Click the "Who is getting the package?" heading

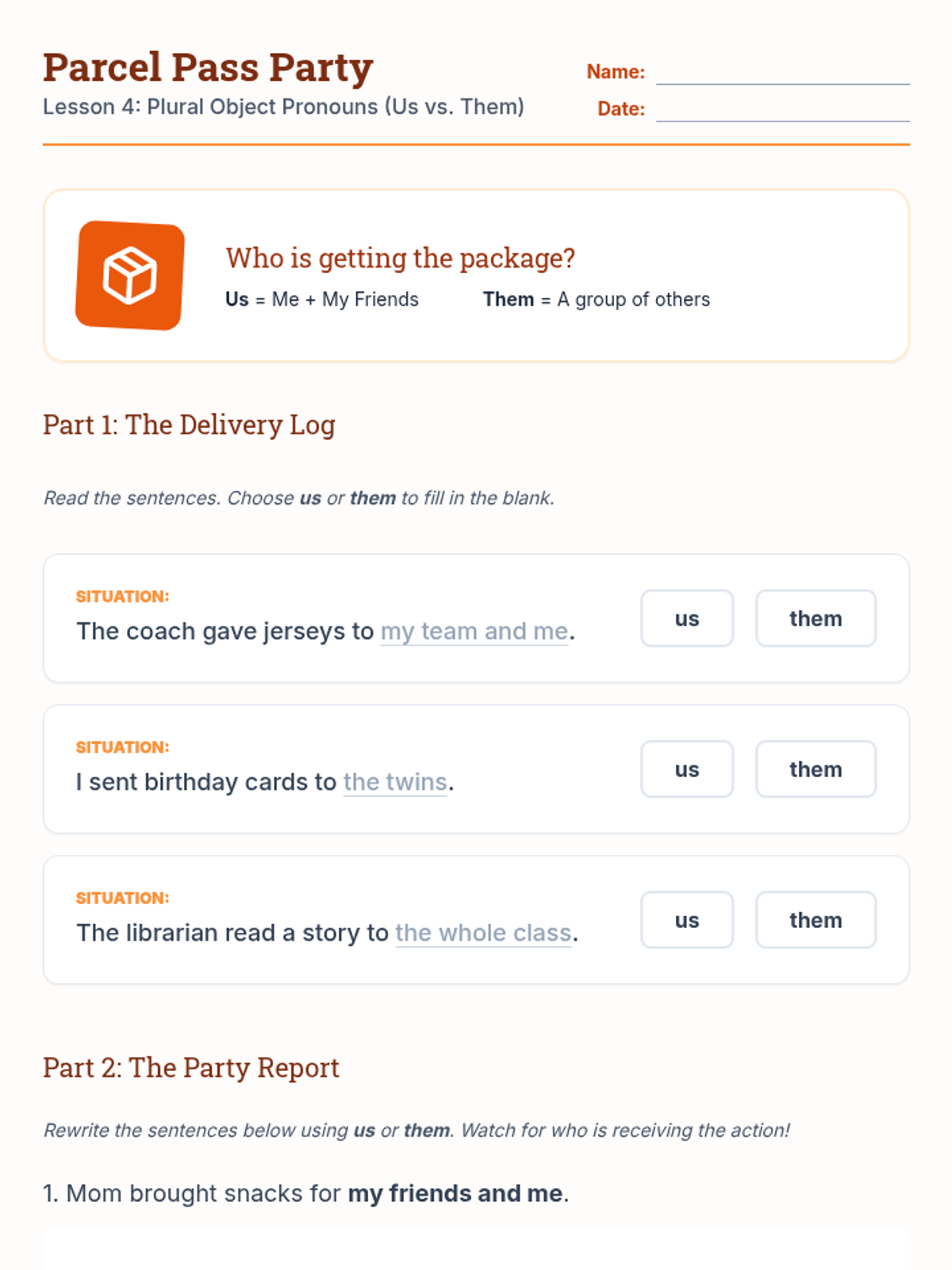(x=400, y=258)
